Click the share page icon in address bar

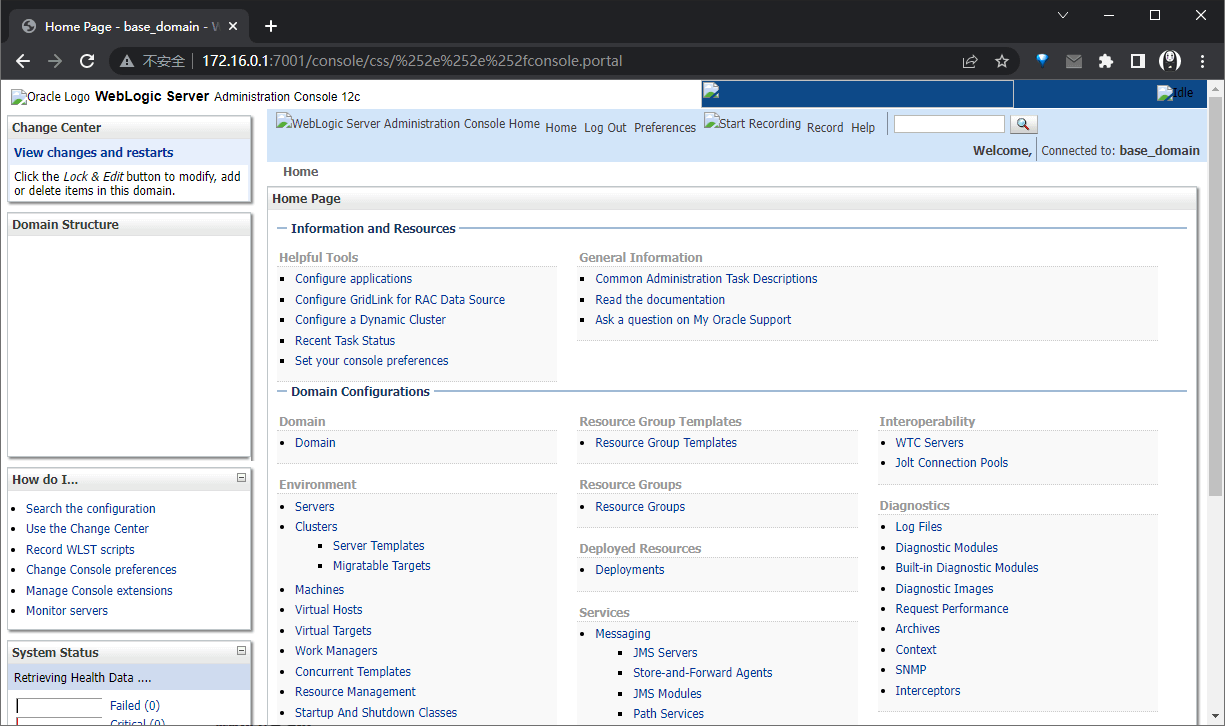pos(970,61)
